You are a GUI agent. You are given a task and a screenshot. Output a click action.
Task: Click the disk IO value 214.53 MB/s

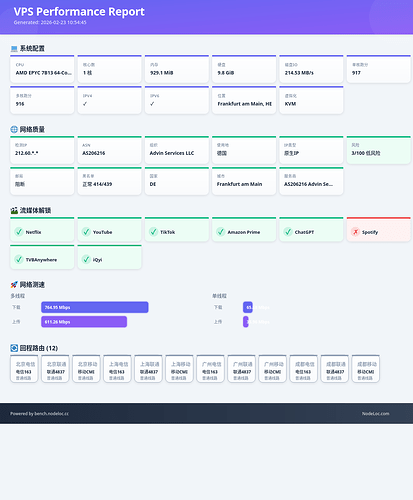(x=299, y=73)
